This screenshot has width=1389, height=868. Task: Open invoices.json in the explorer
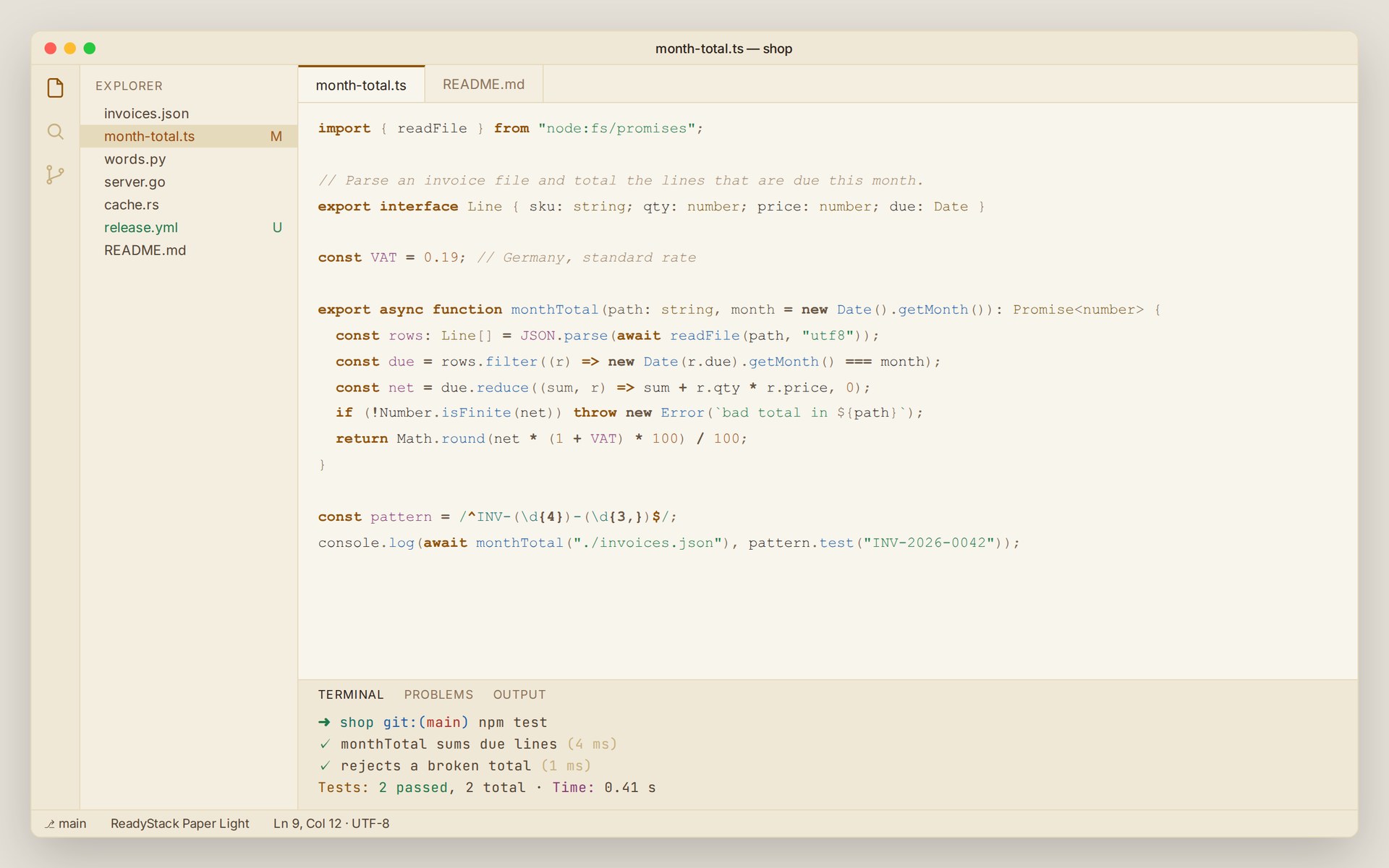pos(189,114)
